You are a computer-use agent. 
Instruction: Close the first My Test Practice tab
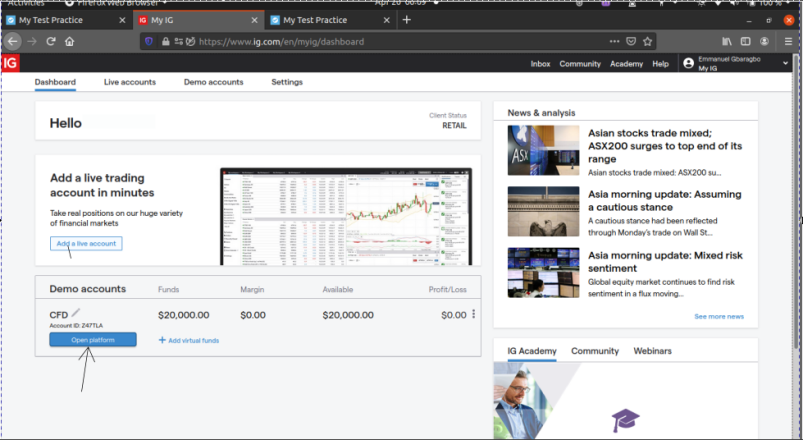pyautogui.click(x=122, y=20)
